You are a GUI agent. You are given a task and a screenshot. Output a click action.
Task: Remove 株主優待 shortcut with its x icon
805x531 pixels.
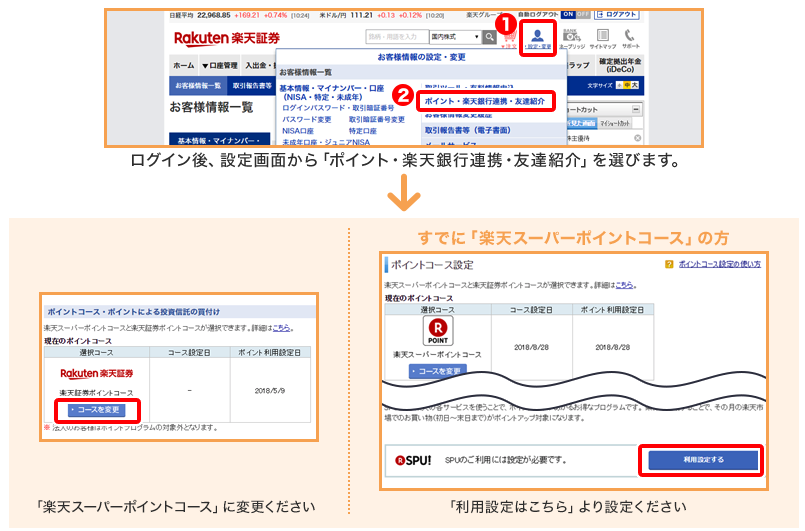637,138
